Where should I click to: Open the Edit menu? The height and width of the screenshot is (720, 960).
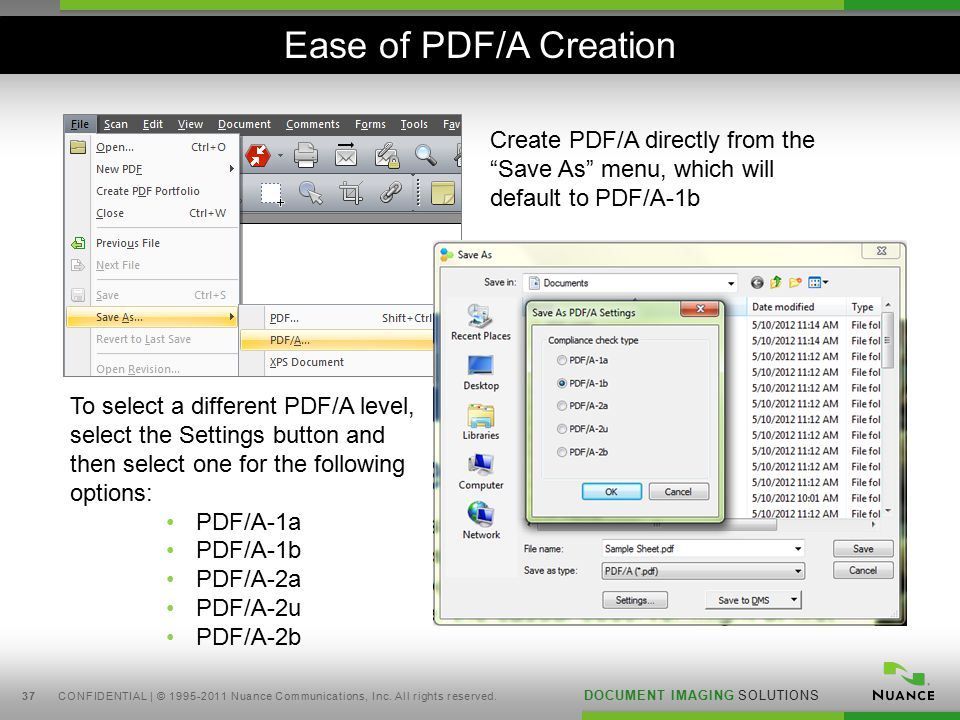pos(152,124)
